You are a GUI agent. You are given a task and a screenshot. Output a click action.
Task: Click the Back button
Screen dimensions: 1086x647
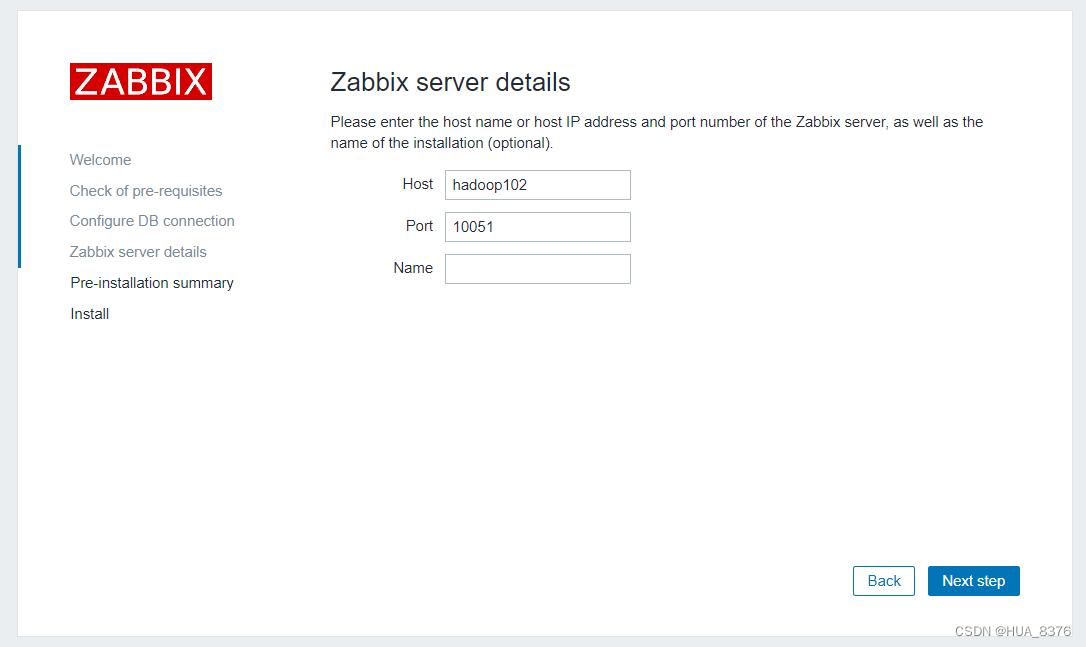883,580
